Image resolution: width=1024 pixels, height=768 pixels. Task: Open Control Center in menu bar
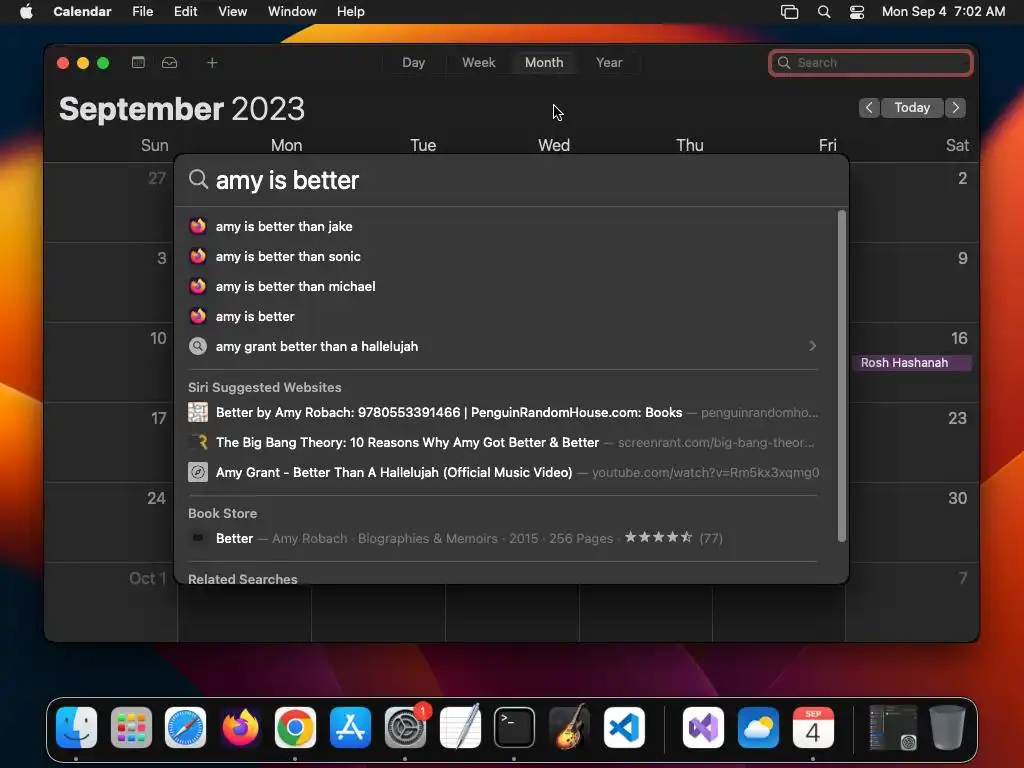click(x=857, y=12)
